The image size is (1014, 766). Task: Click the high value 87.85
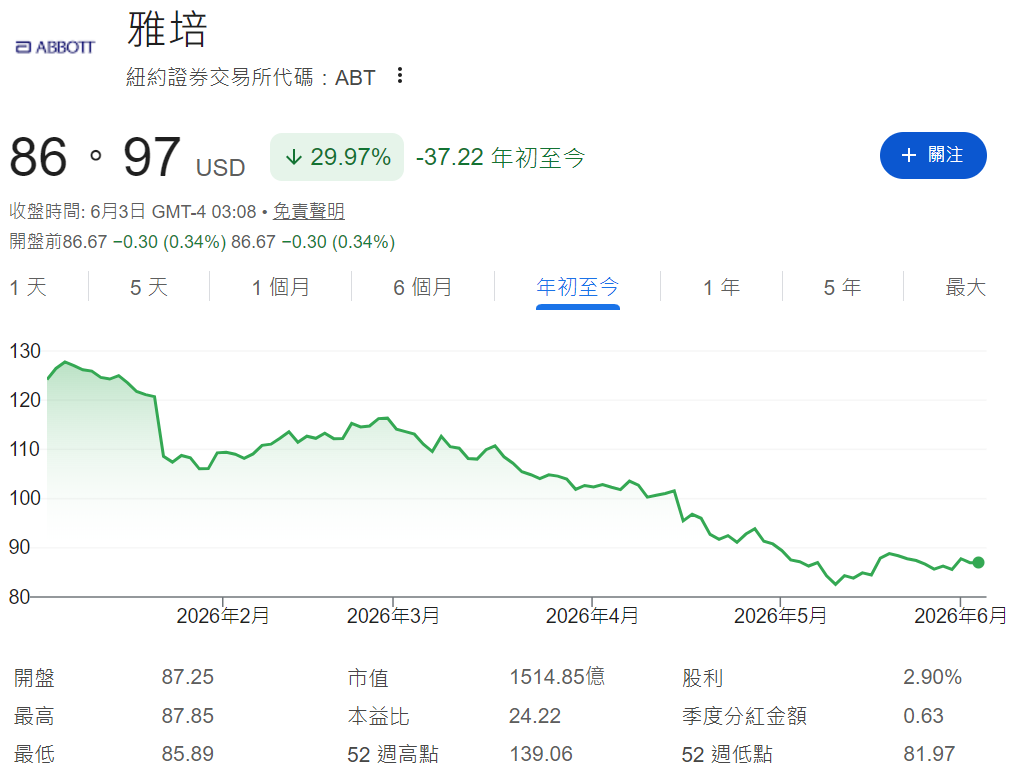[188, 716]
